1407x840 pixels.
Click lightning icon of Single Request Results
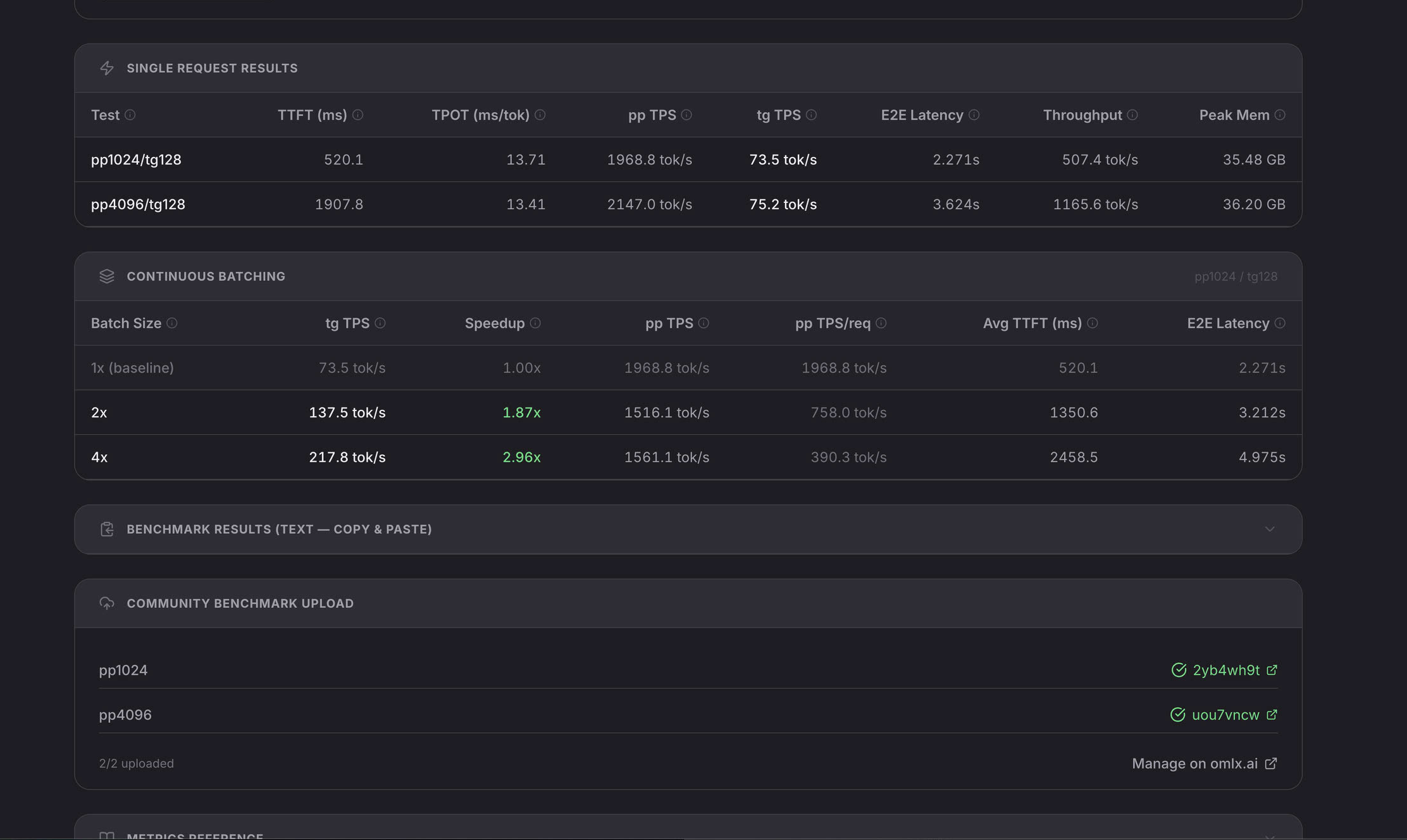coord(107,68)
